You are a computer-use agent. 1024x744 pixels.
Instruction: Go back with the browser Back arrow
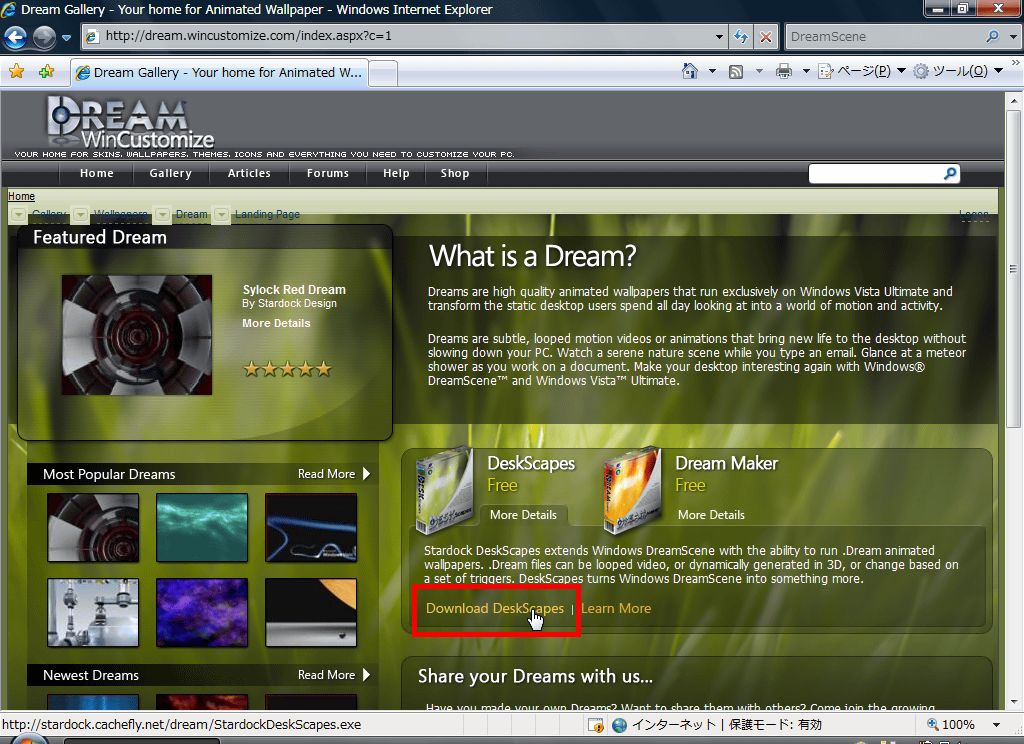tap(16, 37)
